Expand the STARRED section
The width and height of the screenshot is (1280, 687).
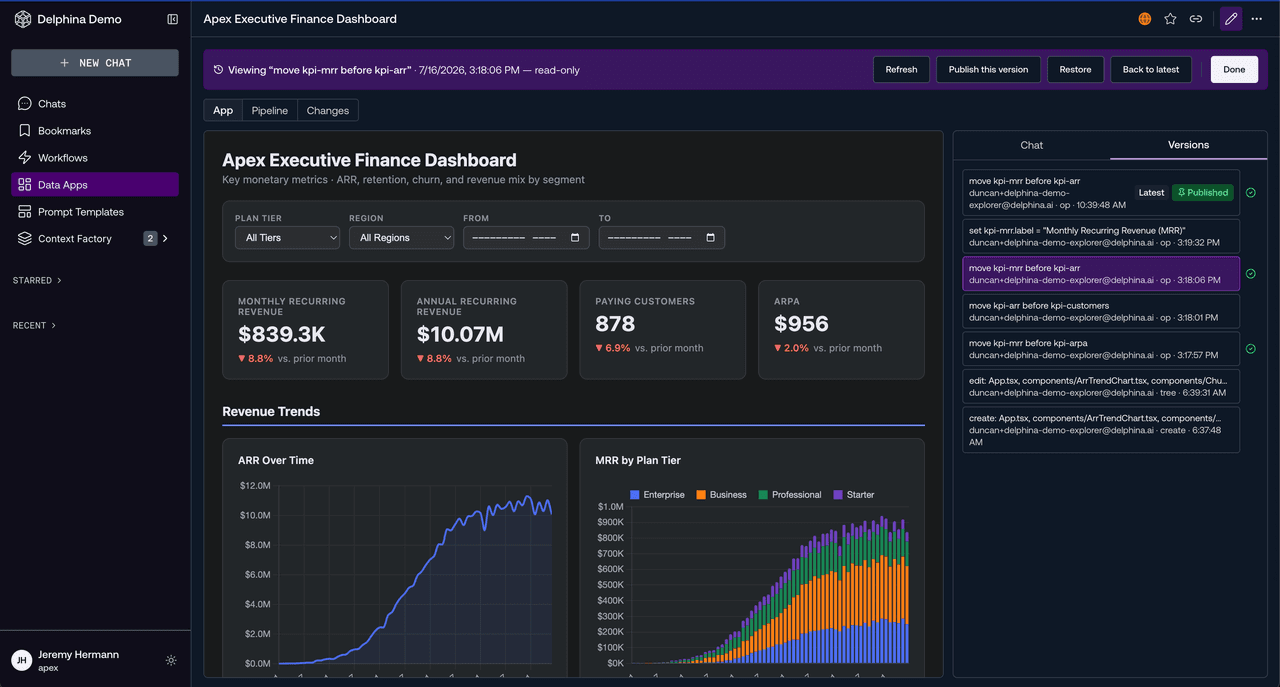(37, 280)
